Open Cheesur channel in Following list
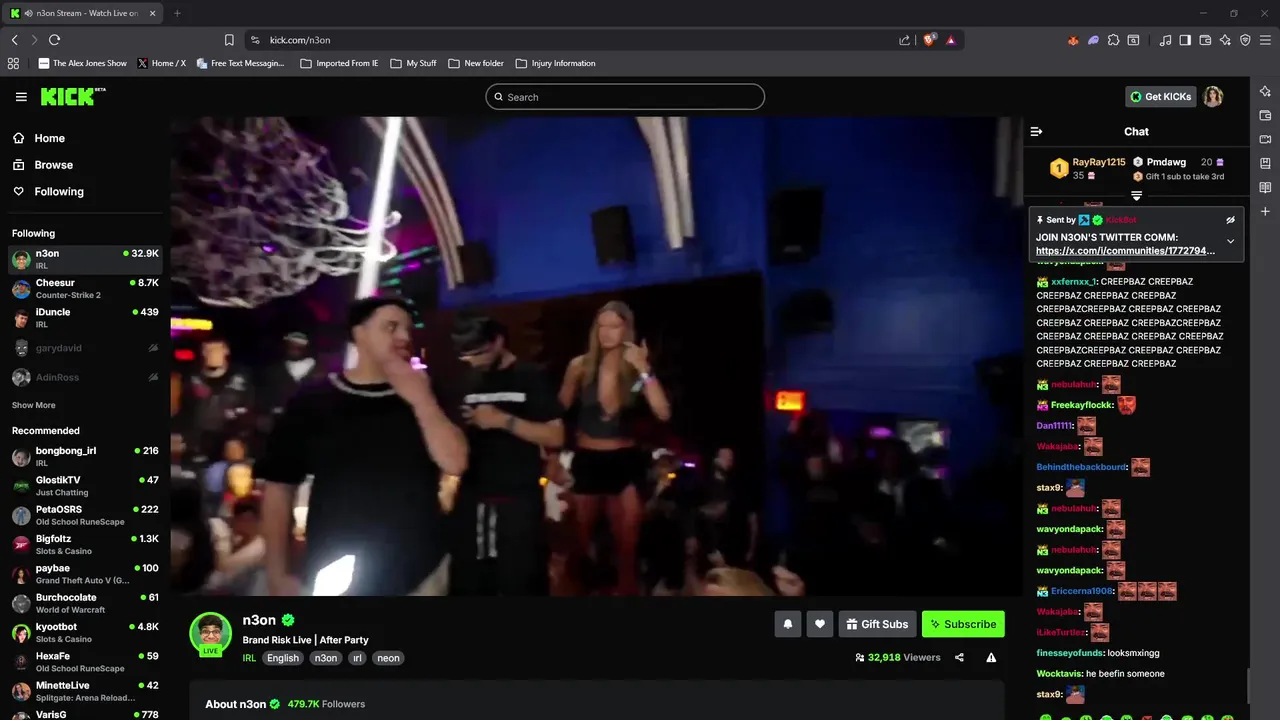1280x720 pixels. click(x=85, y=289)
